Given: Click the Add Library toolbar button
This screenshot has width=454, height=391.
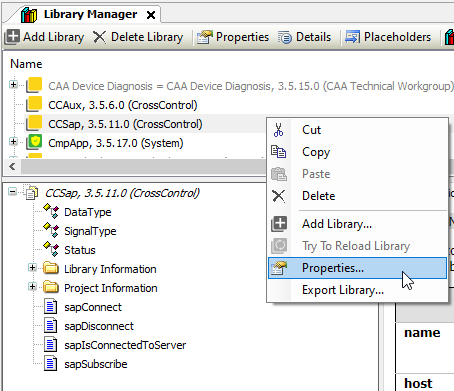Looking at the screenshot, I should click(45, 37).
